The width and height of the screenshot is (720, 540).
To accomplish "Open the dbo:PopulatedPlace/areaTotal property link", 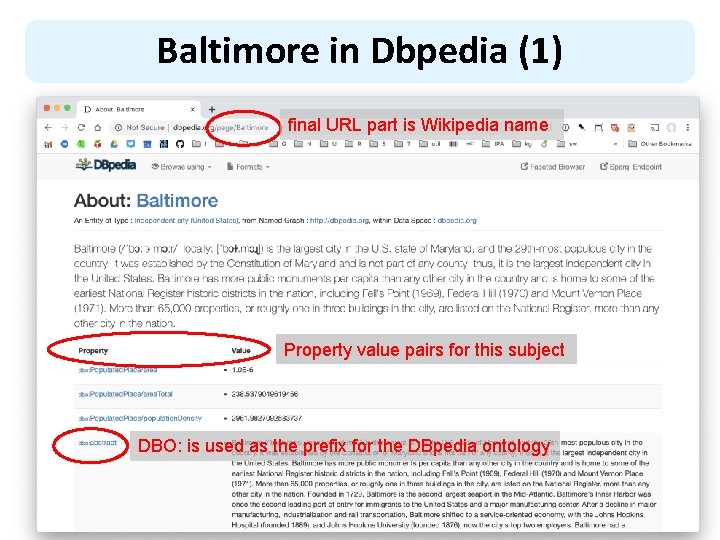I will [125, 394].
